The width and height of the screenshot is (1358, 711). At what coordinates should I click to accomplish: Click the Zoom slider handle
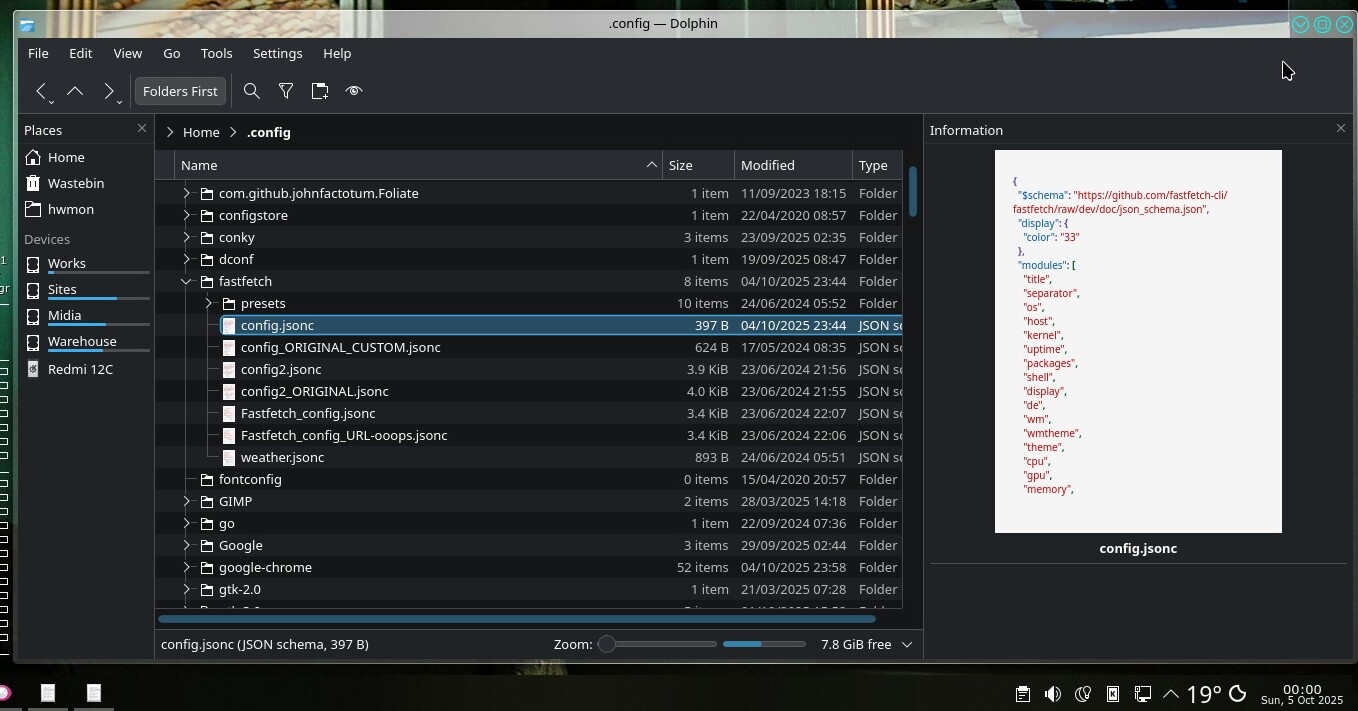pos(606,645)
